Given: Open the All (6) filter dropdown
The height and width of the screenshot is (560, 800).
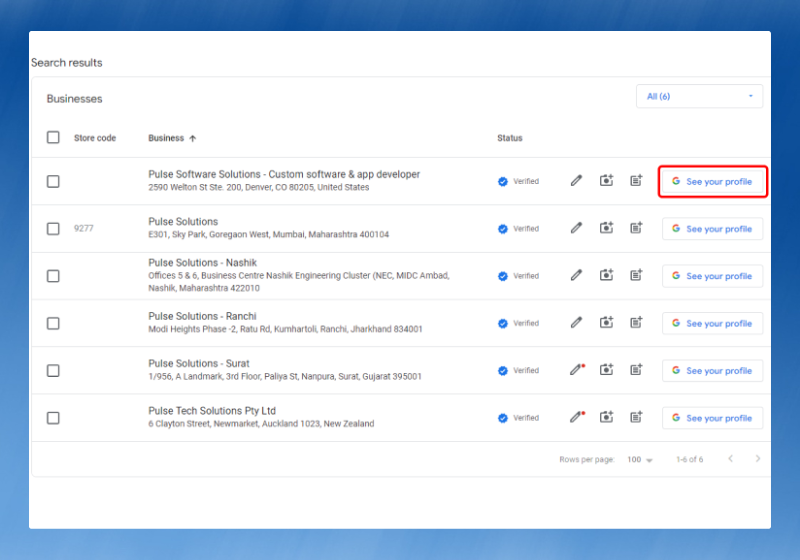Looking at the screenshot, I should tap(699, 96).
